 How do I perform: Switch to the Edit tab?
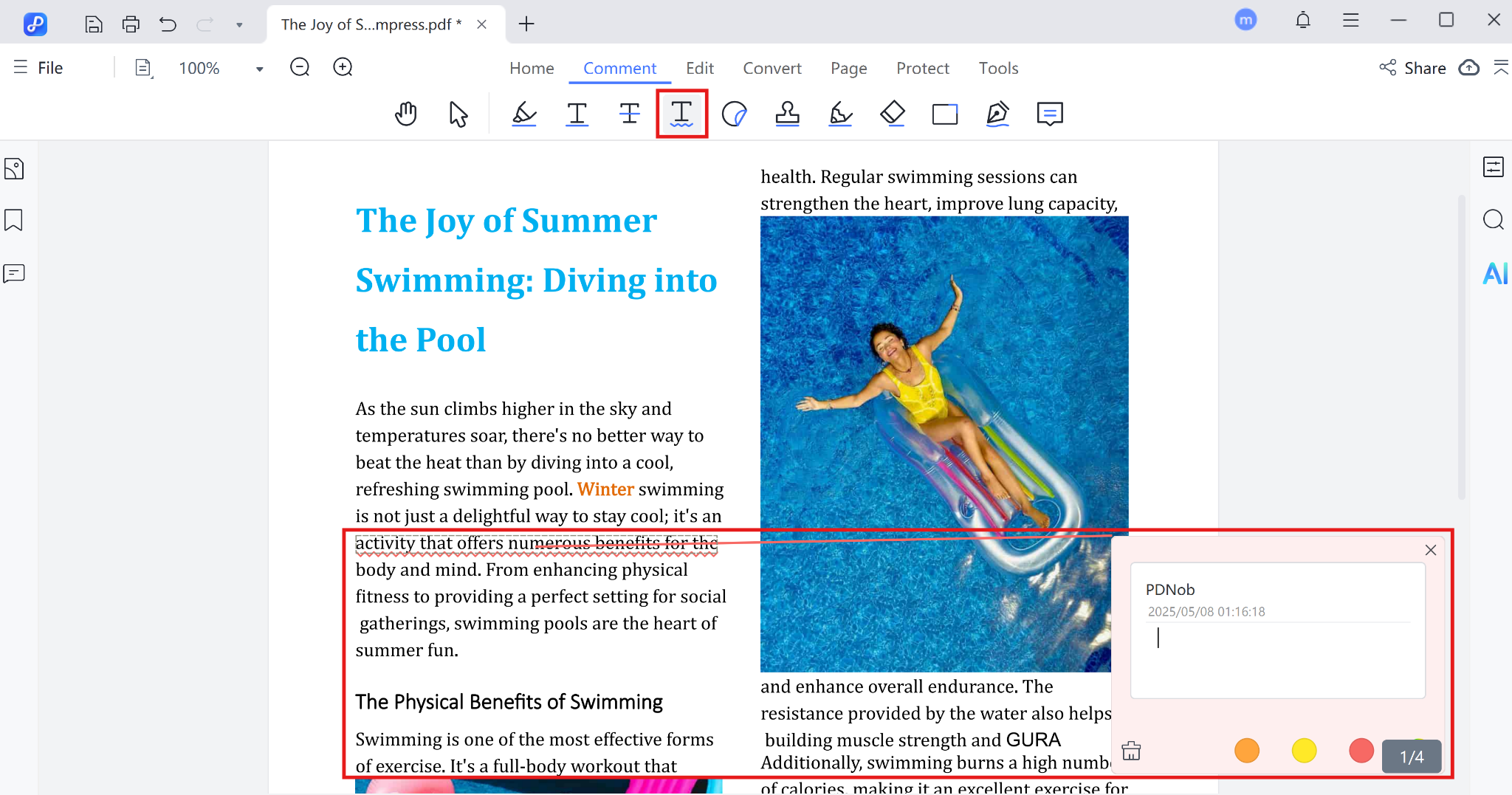click(699, 68)
